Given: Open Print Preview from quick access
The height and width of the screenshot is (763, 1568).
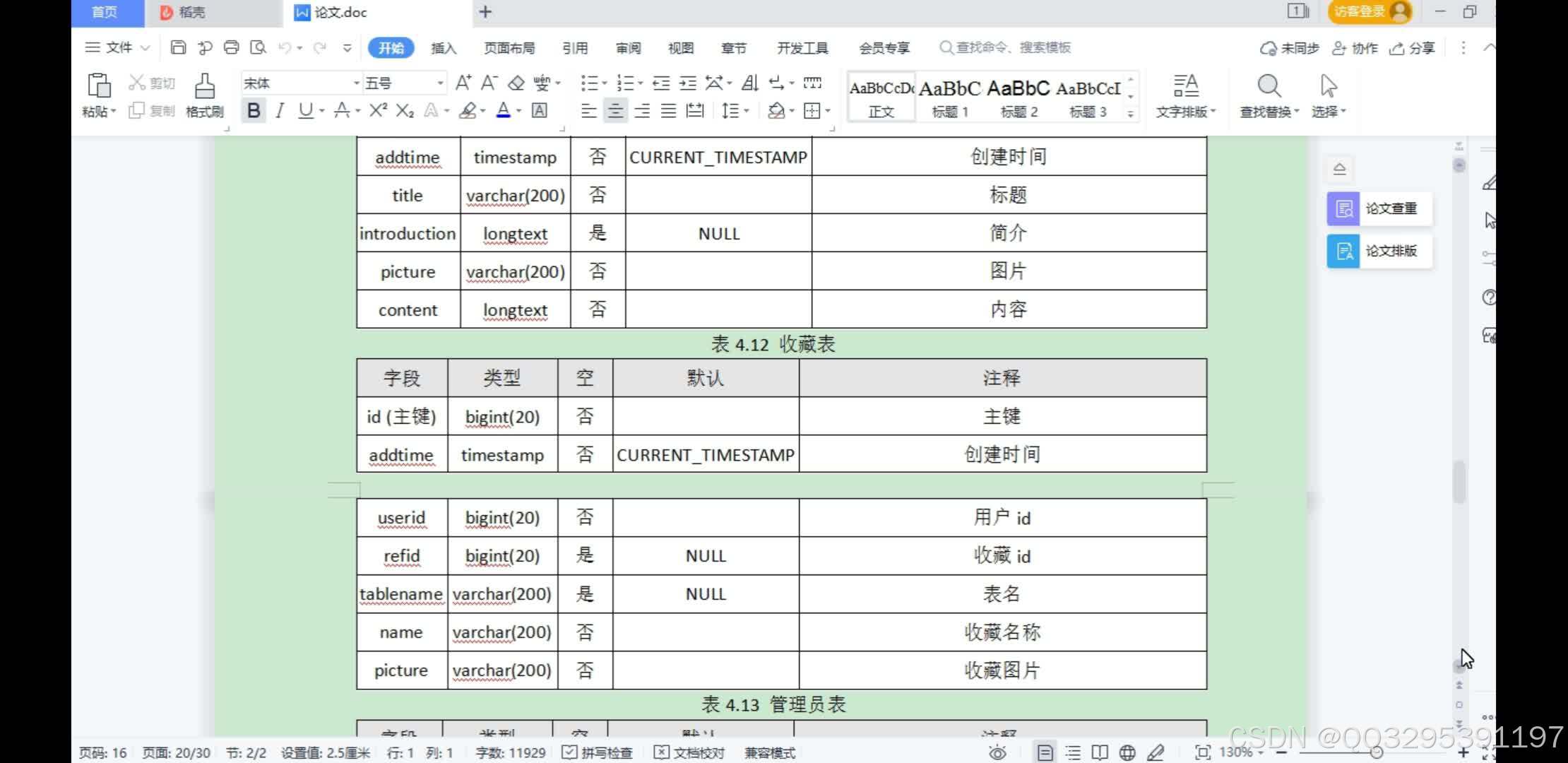Looking at the screenshot, I should pyautogui.click(x=259, y=47).
